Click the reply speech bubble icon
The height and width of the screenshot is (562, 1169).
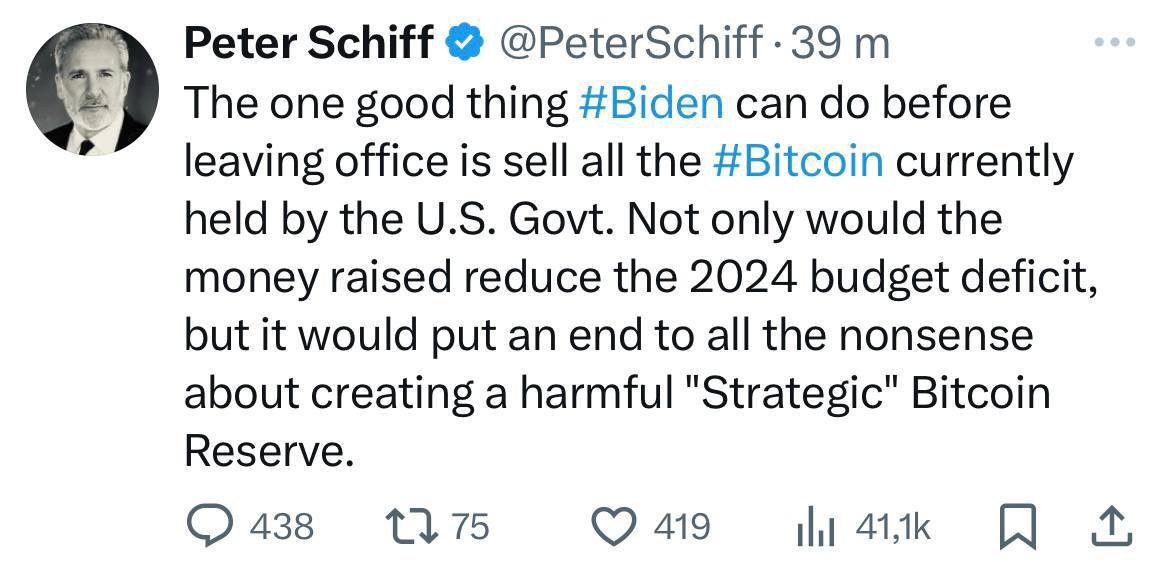[209, 525]
